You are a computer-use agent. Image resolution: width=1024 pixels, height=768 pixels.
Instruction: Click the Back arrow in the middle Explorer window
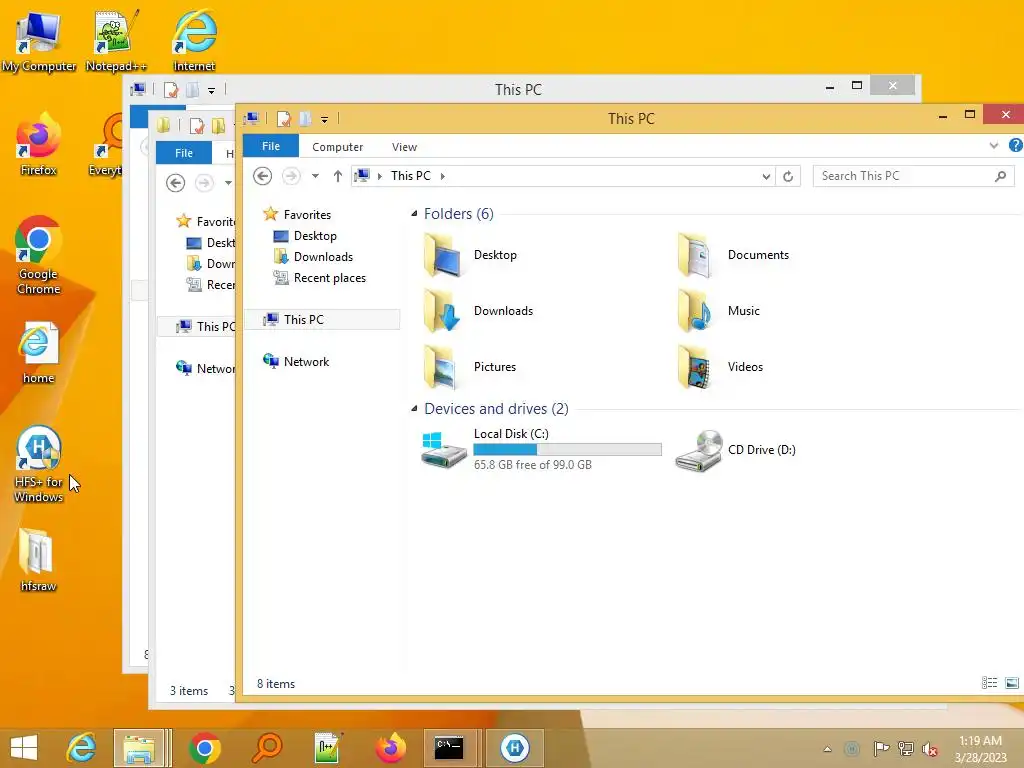click(175, 183)
